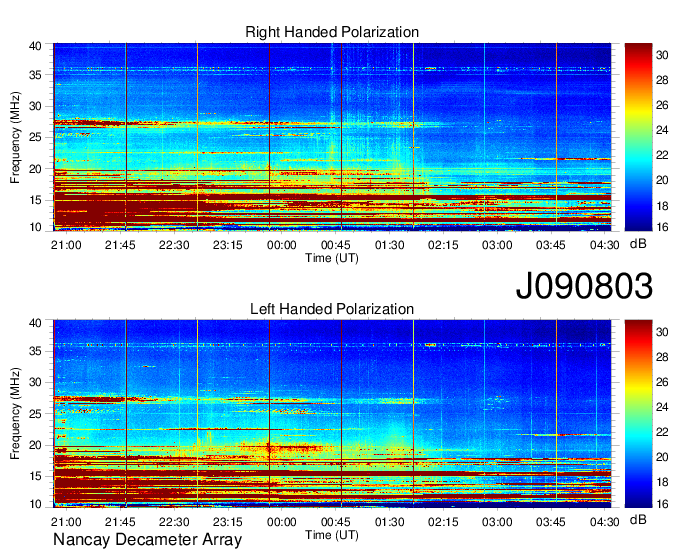Click "Frequency (MHz)" axis label of Left Handed plot
The height and width of the screenshot is (552, 680).
pos(15,414)
